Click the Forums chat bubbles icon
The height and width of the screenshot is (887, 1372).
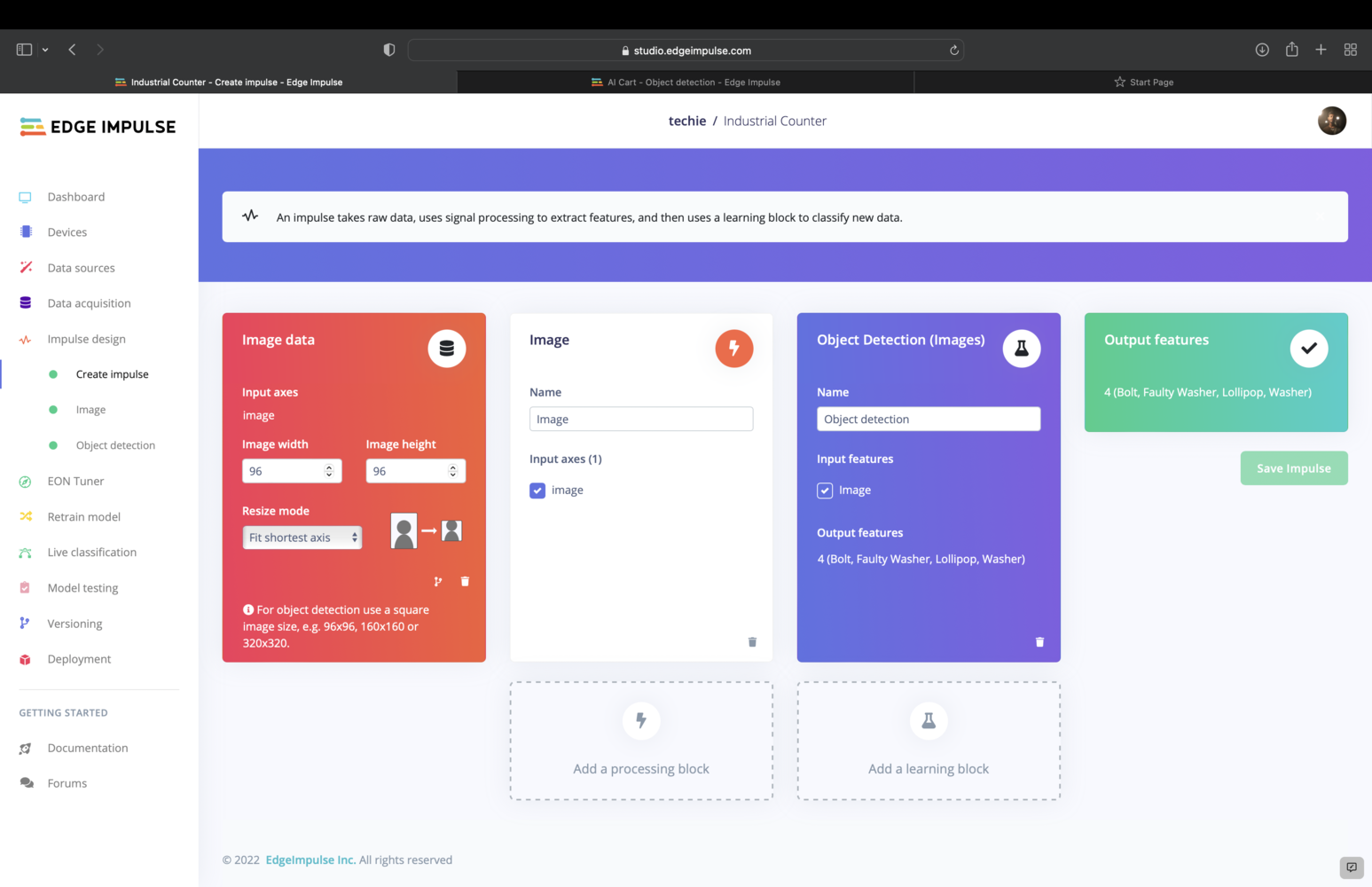coord(27,783)
